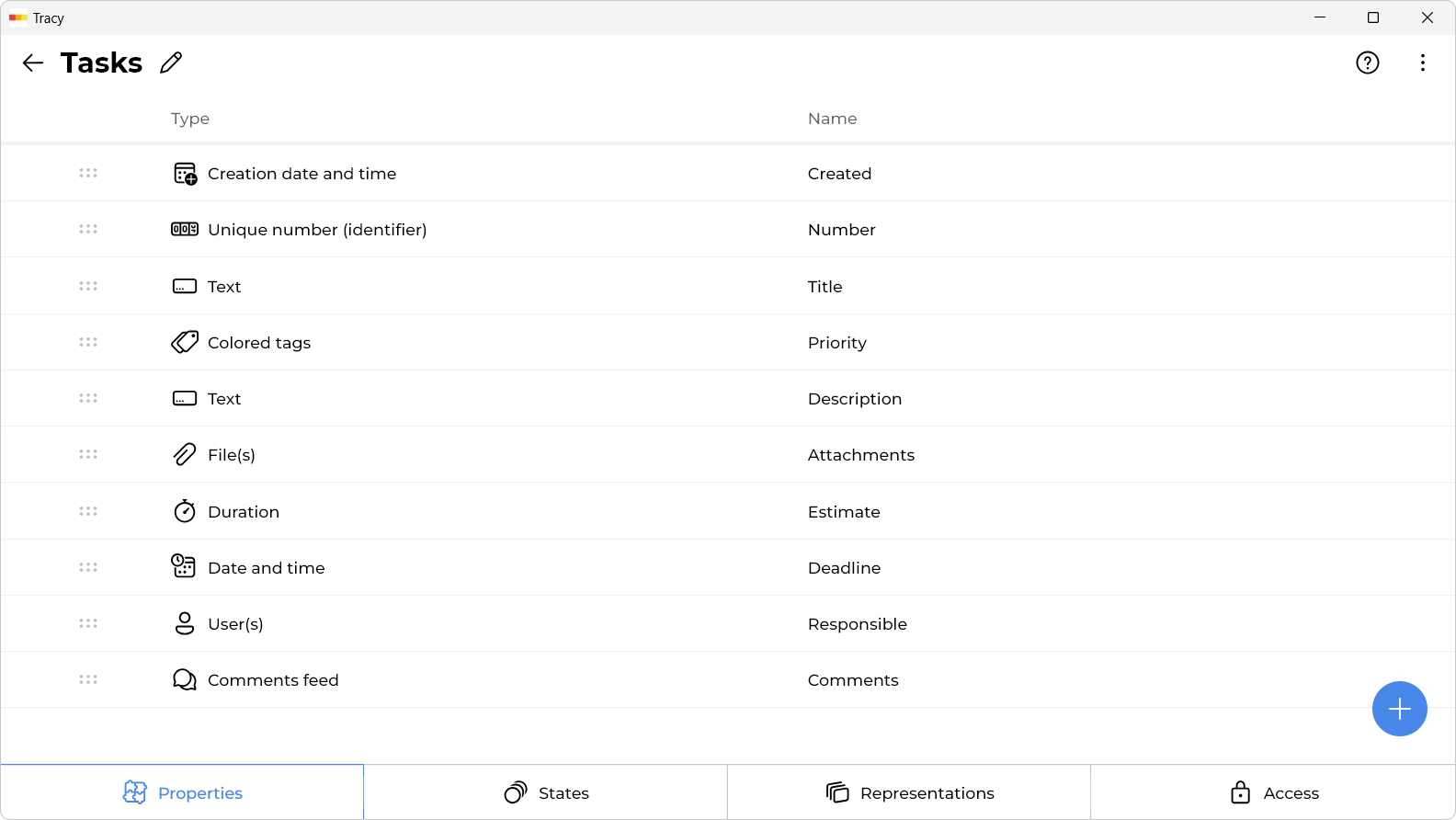Click drag handle of Title row
The height and width of the screenshot is (820, 1456).
pos(88,286)
